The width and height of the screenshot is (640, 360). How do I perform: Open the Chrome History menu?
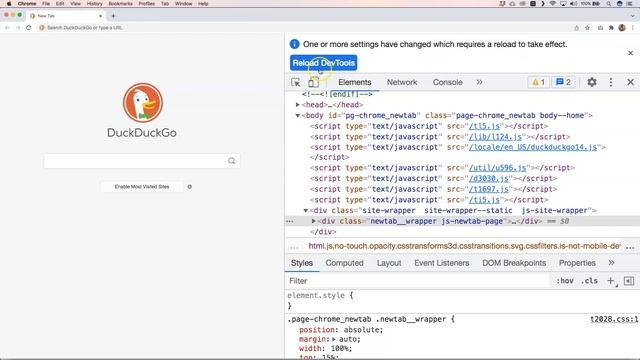click(x=94, y=4)
